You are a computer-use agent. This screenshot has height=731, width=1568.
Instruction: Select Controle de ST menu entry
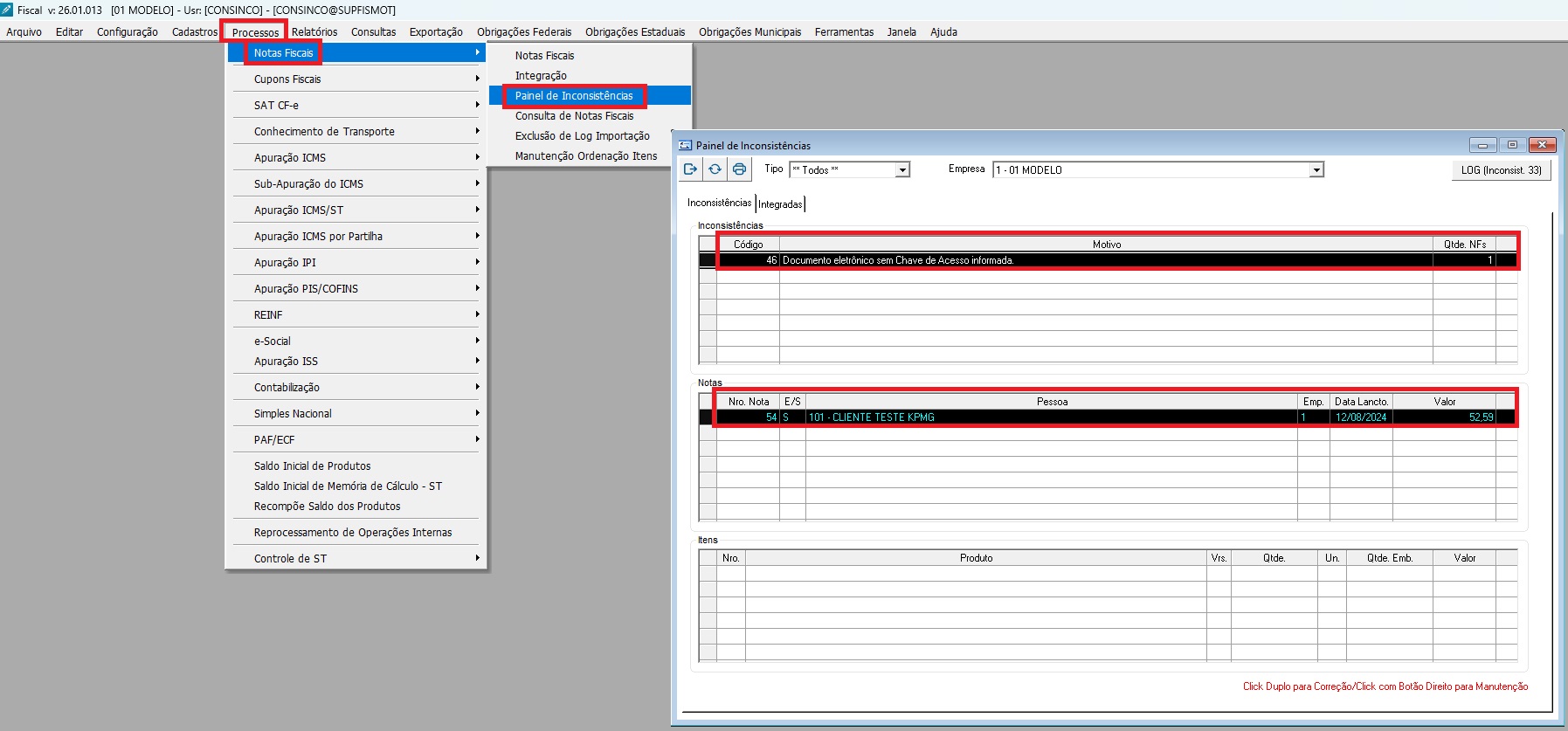click(x=356, y=558)
